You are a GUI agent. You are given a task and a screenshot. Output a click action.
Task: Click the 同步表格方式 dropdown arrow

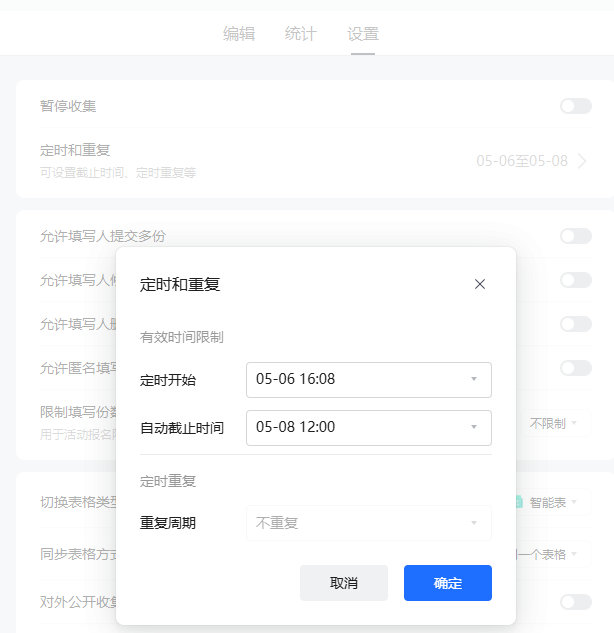(x=574, y=554)
